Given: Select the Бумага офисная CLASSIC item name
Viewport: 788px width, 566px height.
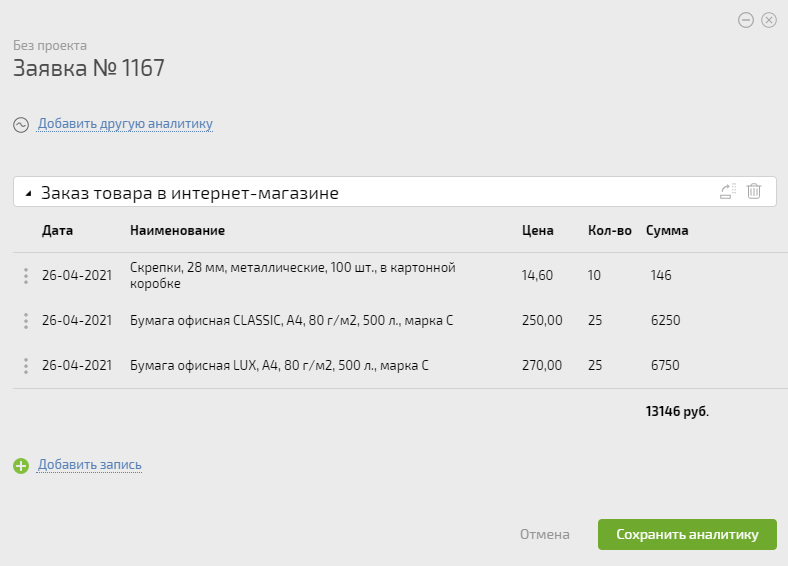Looking at the screenshot, I should click(x=291, y=321).
